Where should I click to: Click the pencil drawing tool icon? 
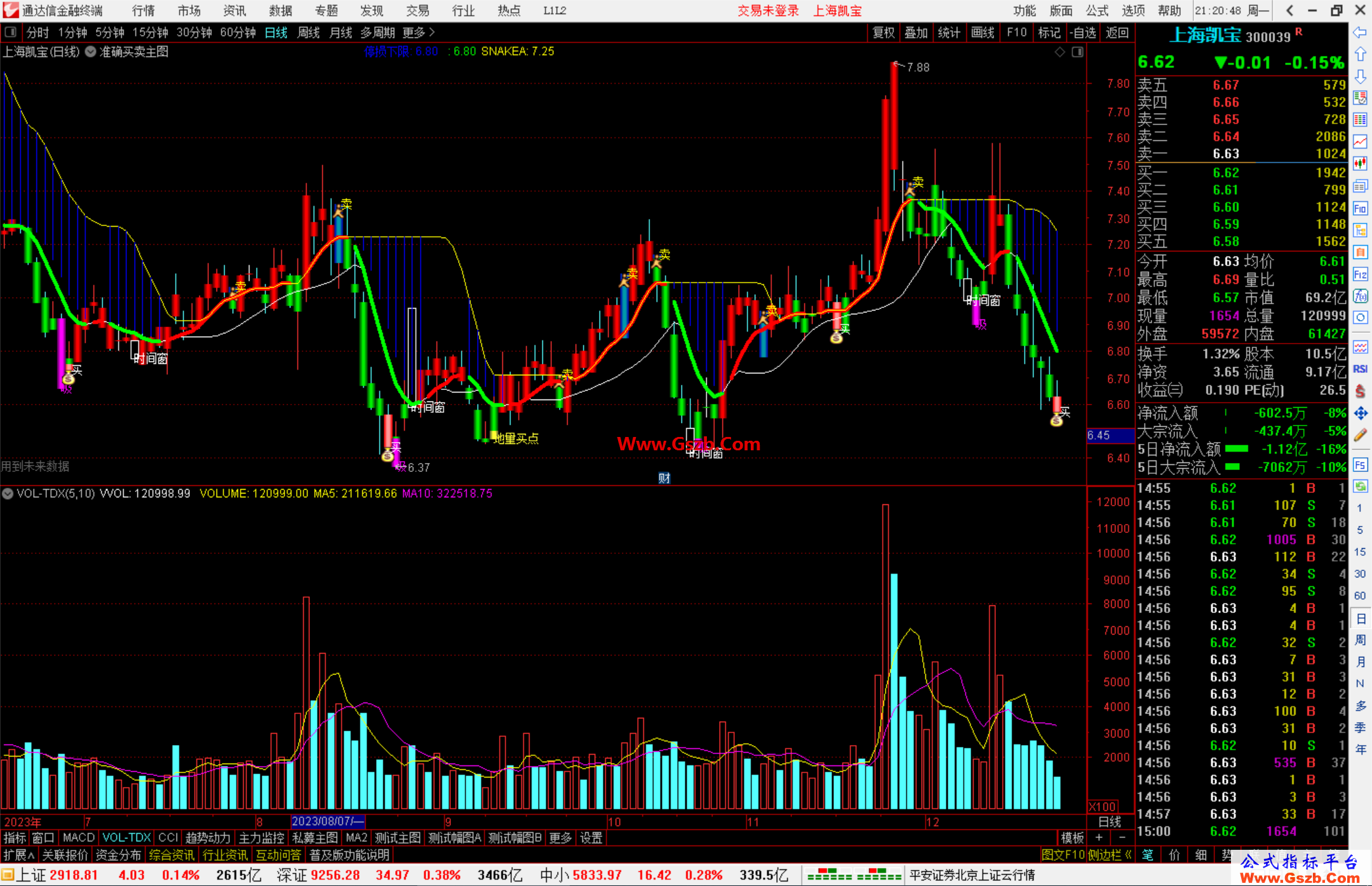pos(1360,435)
